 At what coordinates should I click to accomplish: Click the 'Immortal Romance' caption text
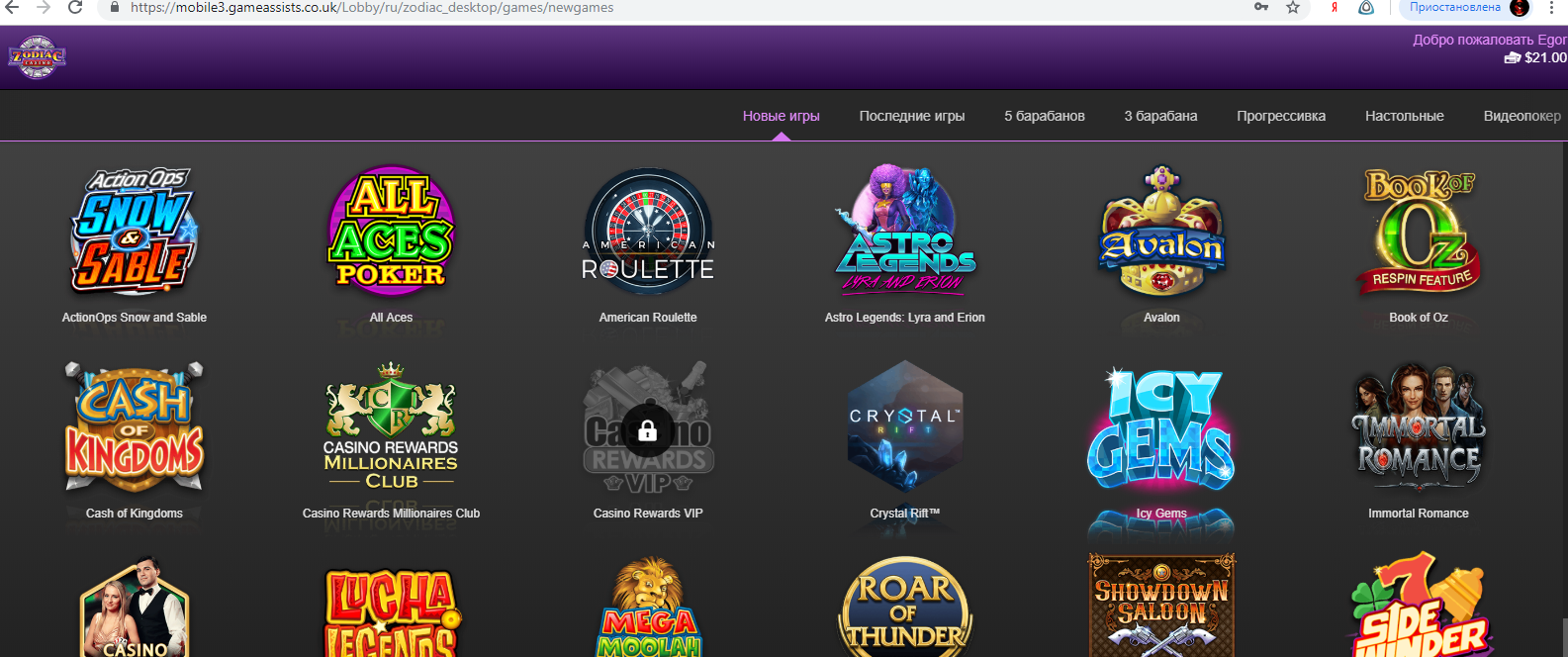[x=1419, y=514]
